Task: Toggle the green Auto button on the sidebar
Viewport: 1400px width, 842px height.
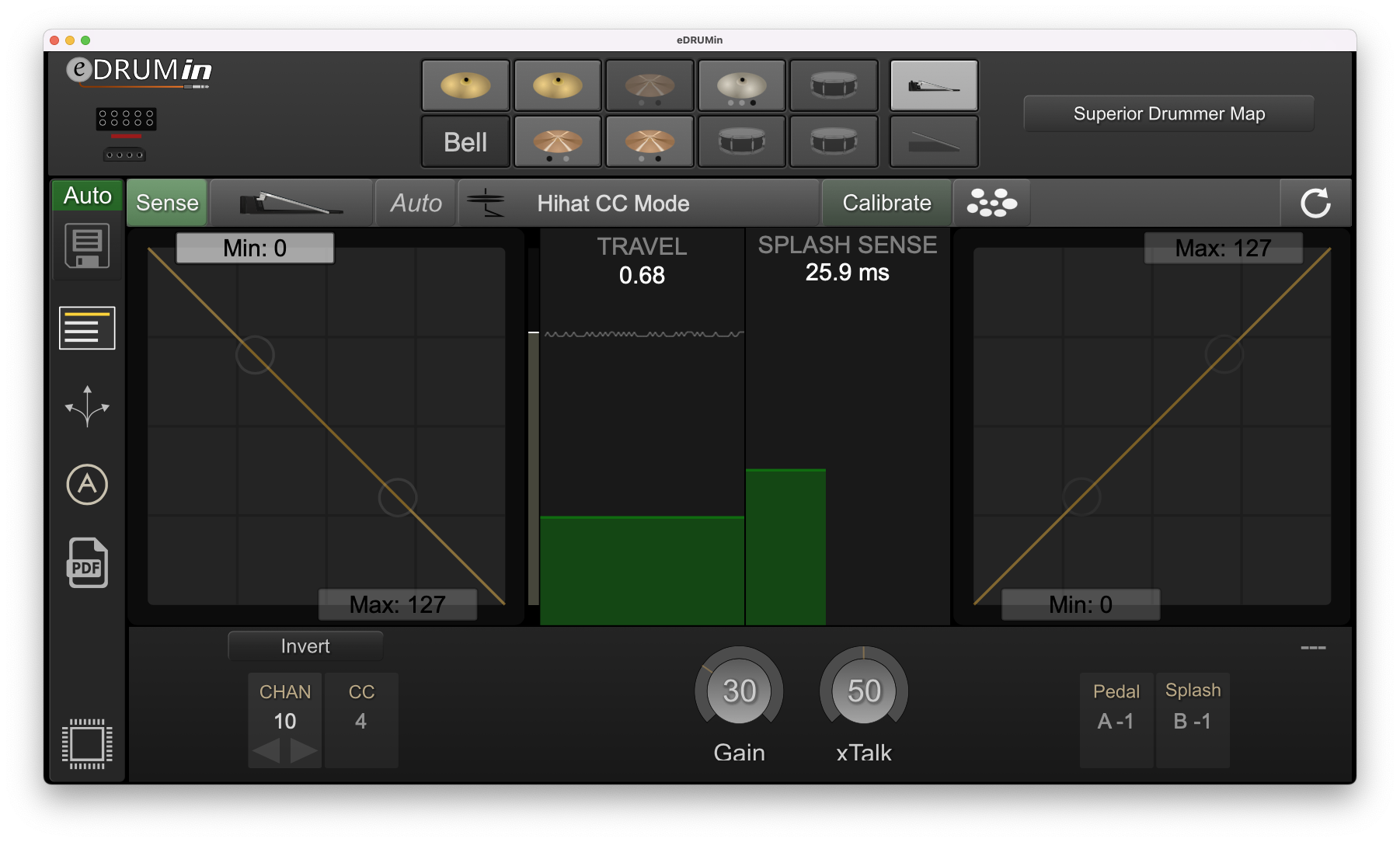Action: tap(87, 195)
